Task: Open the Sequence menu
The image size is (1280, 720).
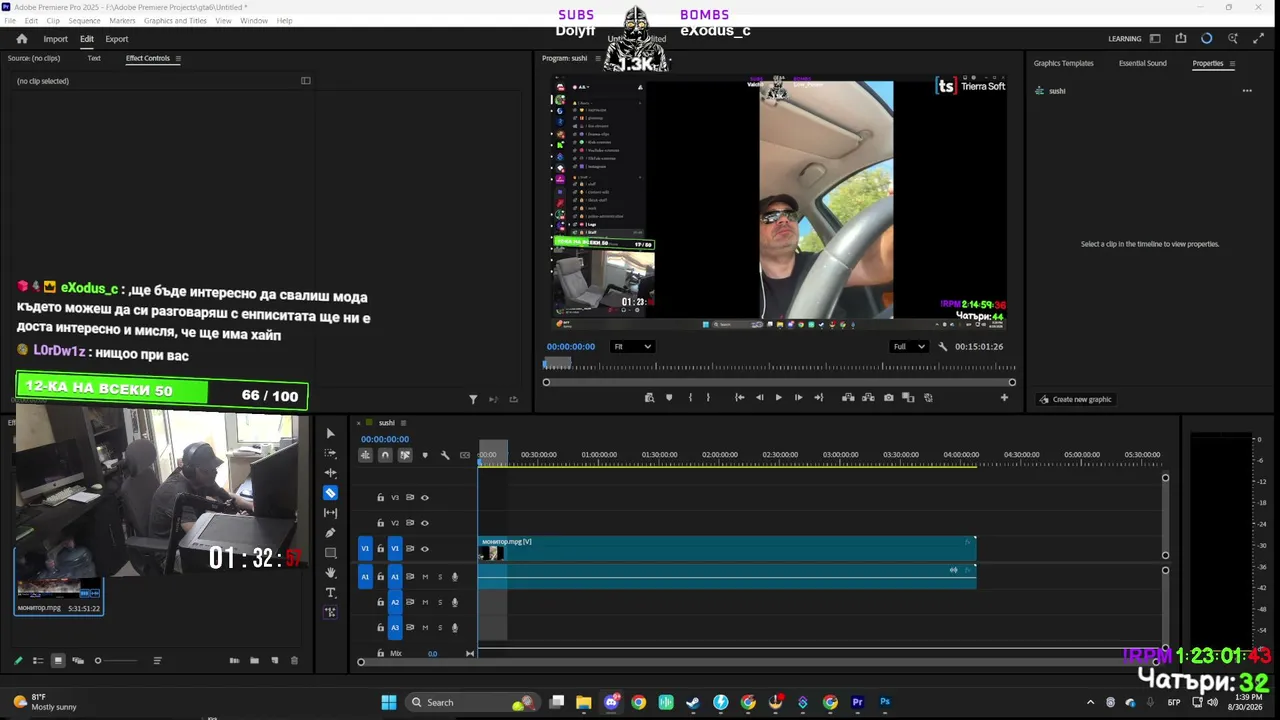Action: [84, 21]
